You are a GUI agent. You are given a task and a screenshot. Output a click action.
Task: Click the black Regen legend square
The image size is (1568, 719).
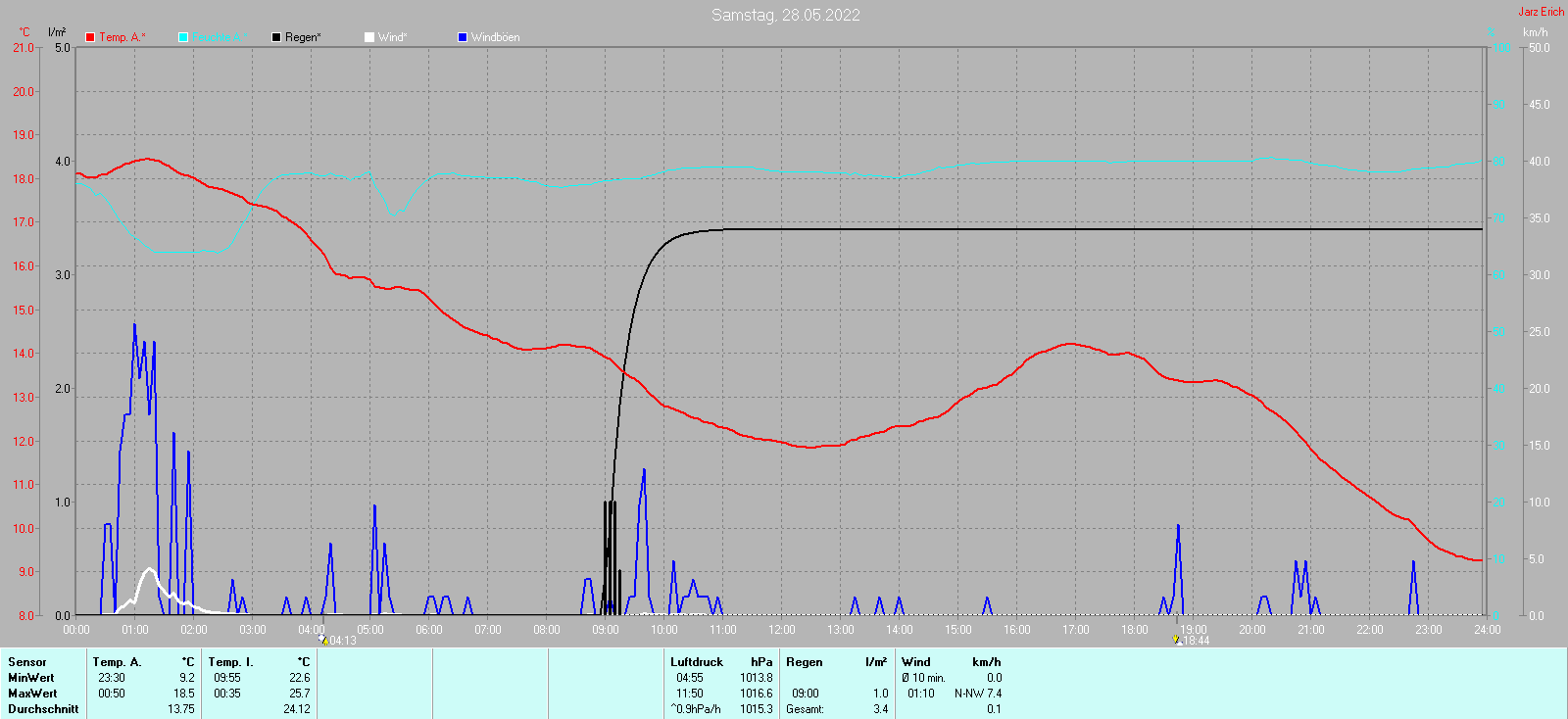coord(276,37)
